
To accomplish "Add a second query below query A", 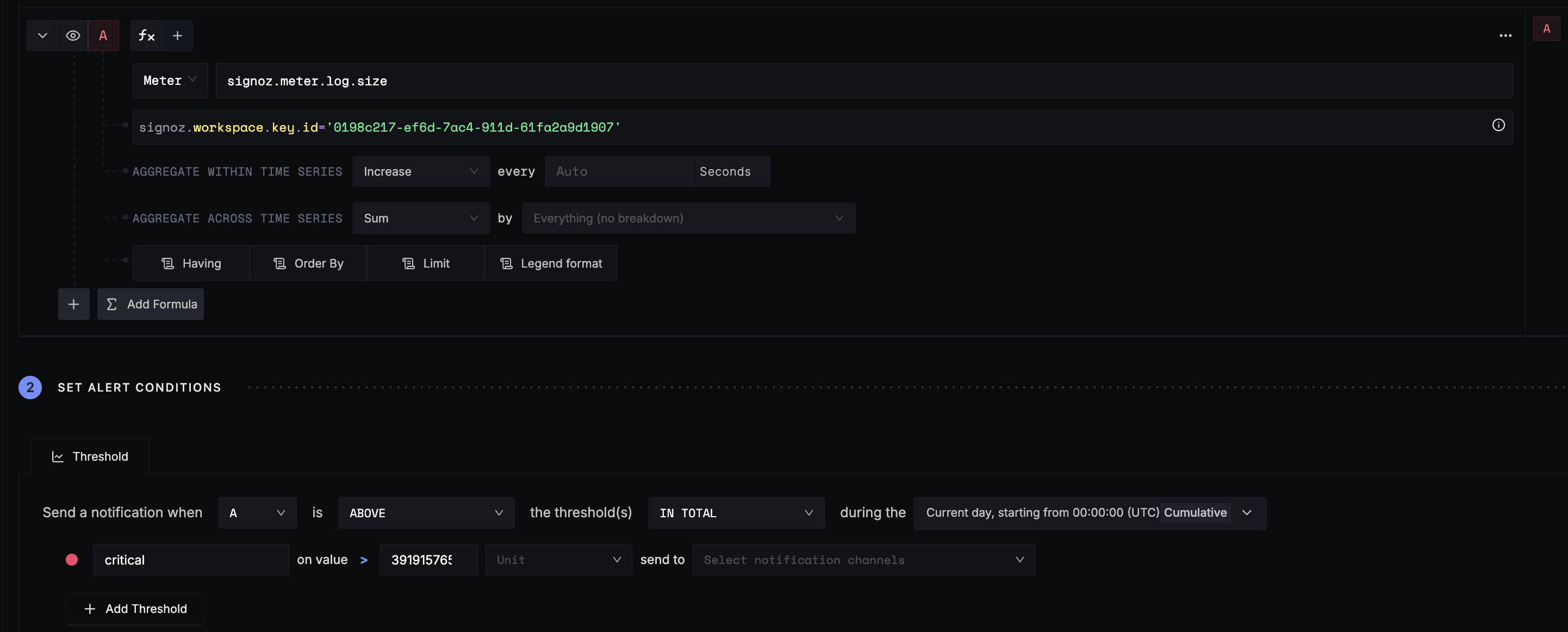I will [x=73, y=304].
